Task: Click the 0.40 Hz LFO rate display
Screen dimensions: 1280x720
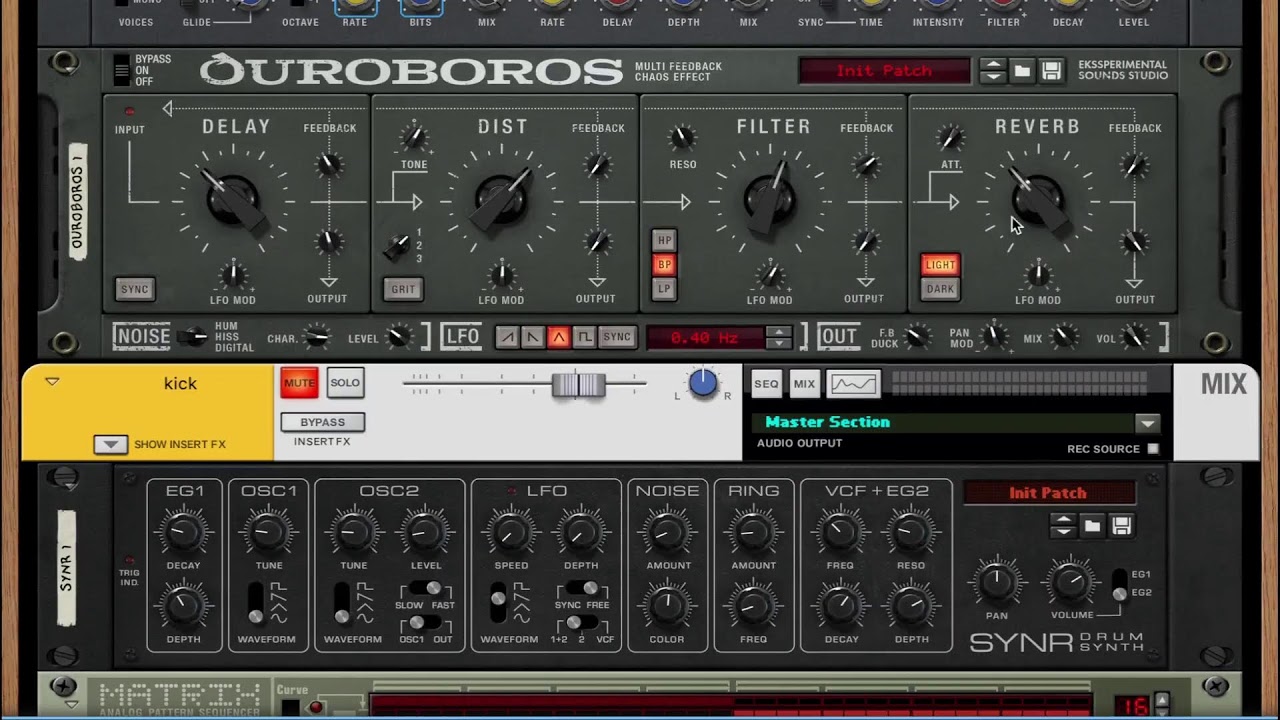Action: click(705, 337)
